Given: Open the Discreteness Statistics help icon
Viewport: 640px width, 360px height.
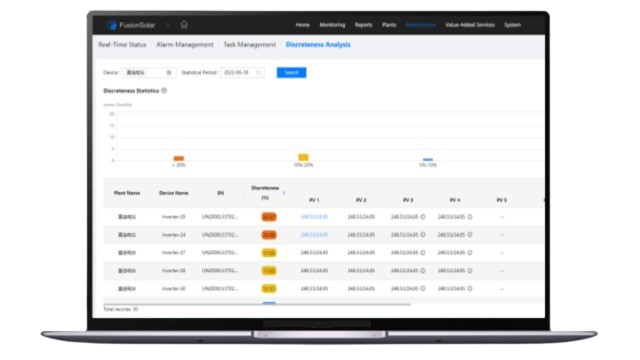Looking at the screenshot, I should point(164,91).
